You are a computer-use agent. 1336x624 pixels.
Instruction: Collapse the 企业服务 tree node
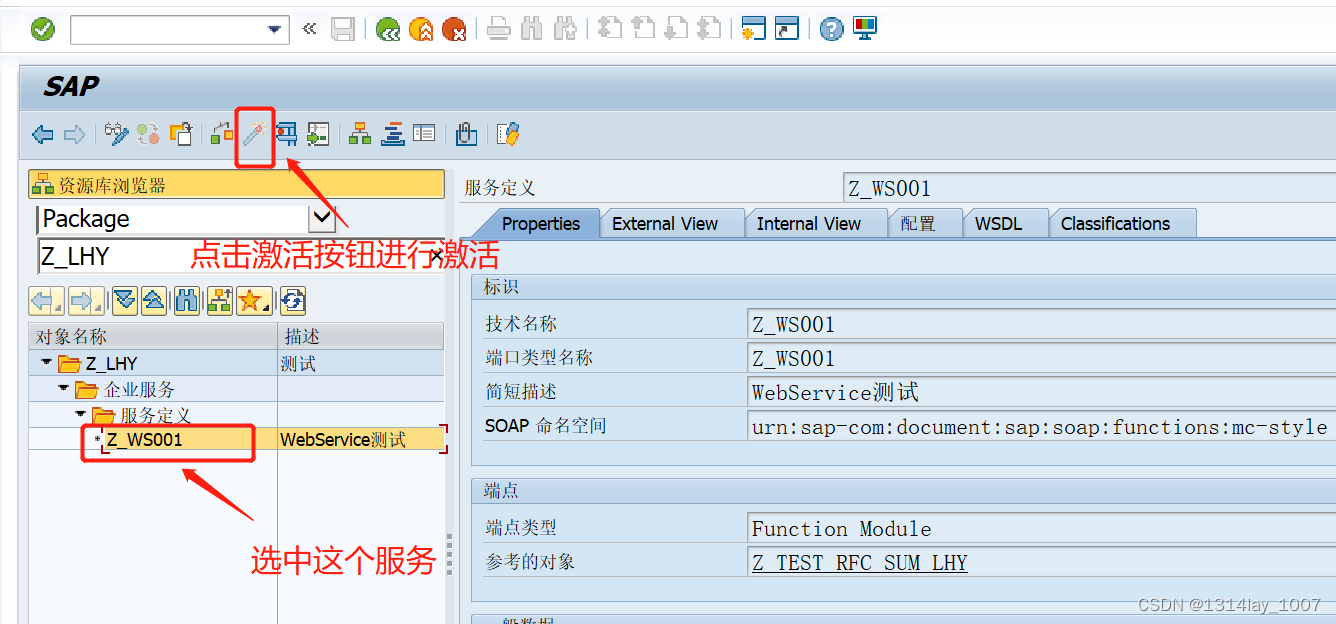(64, 388)
